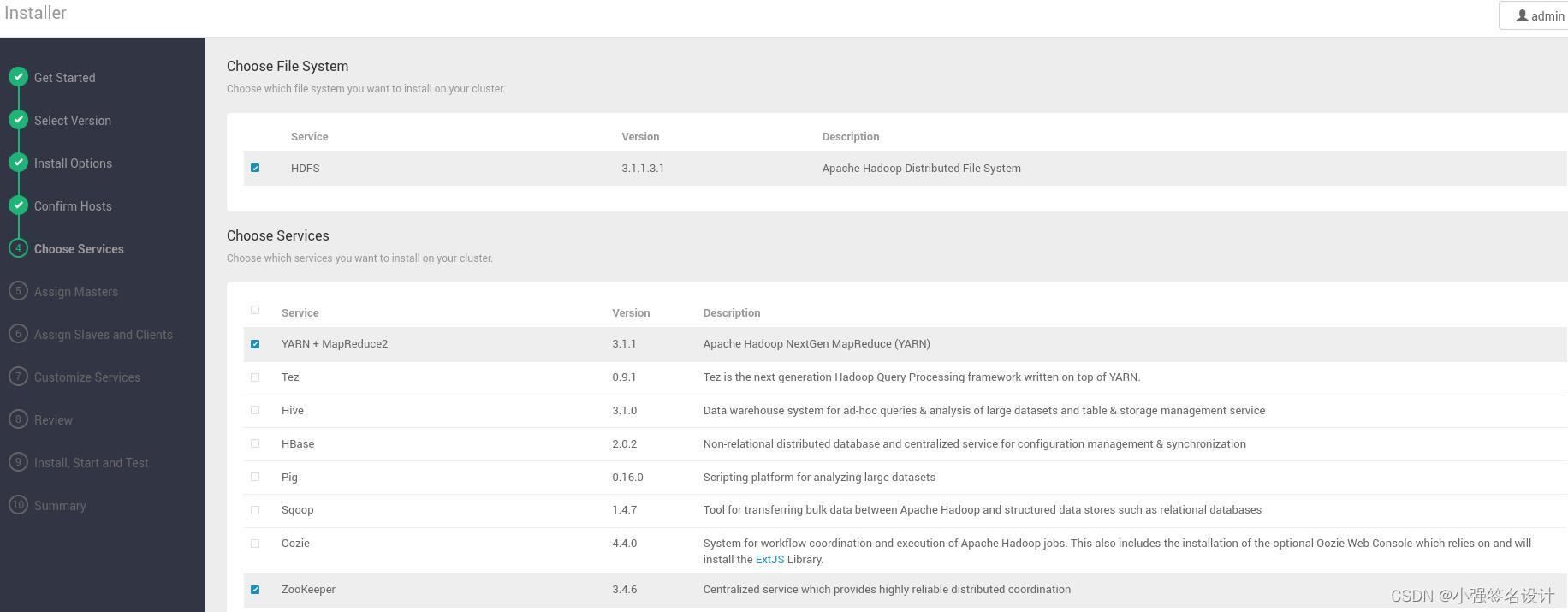Uncheck the ZooKeeper service checkbox

point(255,590)
